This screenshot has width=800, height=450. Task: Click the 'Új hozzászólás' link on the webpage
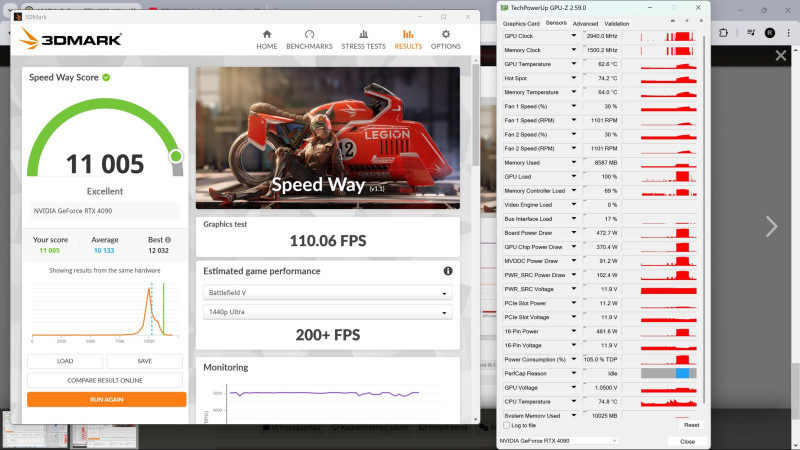coord(292,428)
